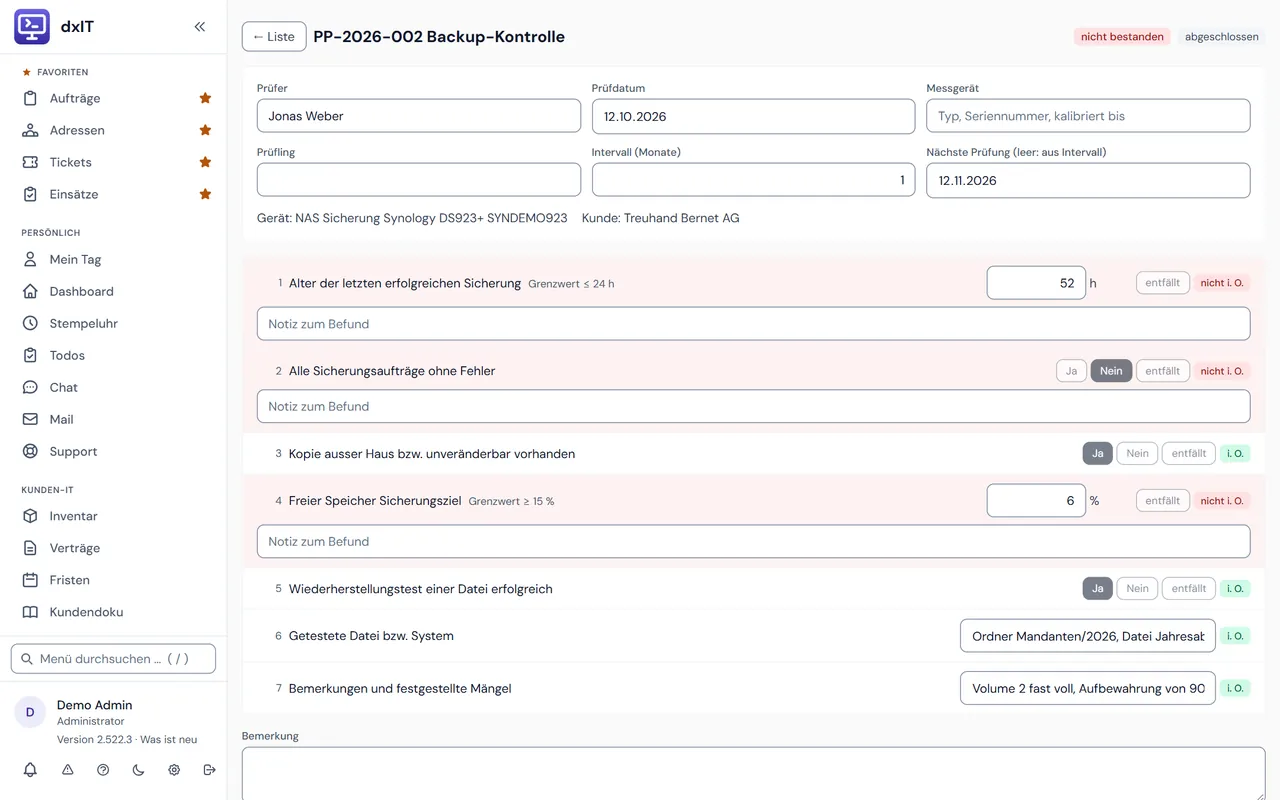The image size is (1280, 800).
Task: Click the warning triangle icon in footer
Action: coord(68,770)
